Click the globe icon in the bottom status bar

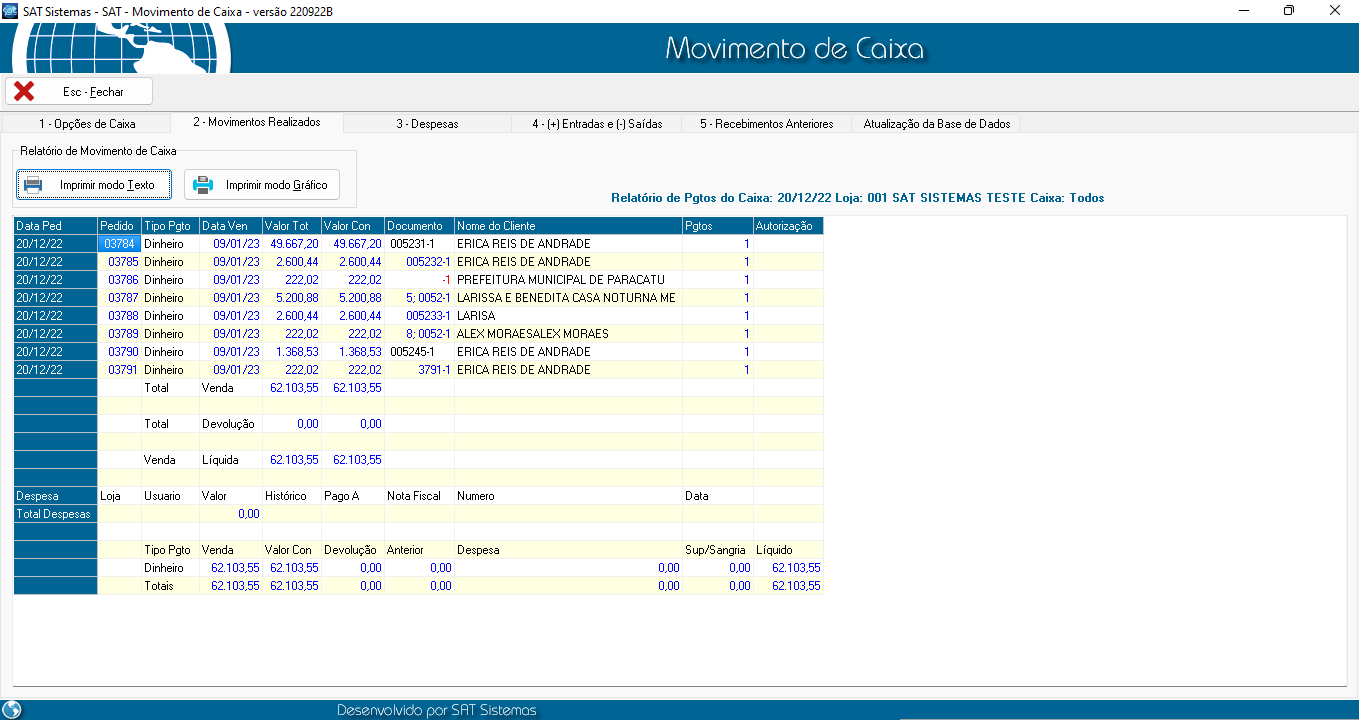pyautogui.click(x=12, y=710)
